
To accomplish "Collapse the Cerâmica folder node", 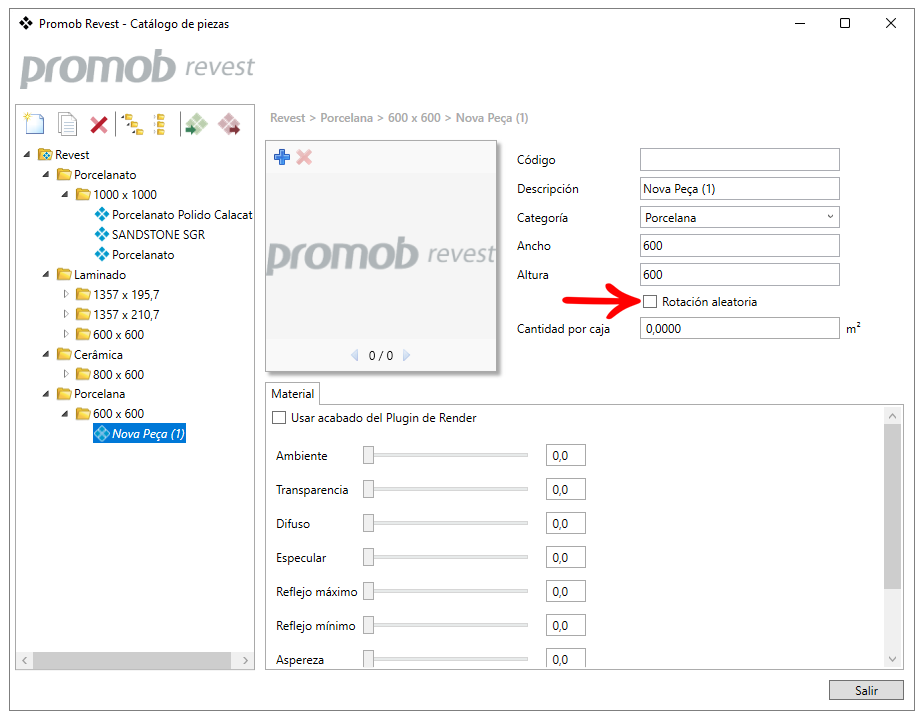I will click(x=46, y=354).
